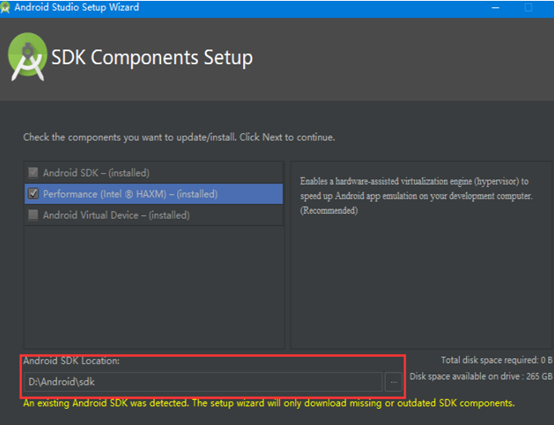The width and height of the screenshot is (554, 425).
Task: Click empty area of the components list
Action: tap(154, 286)
